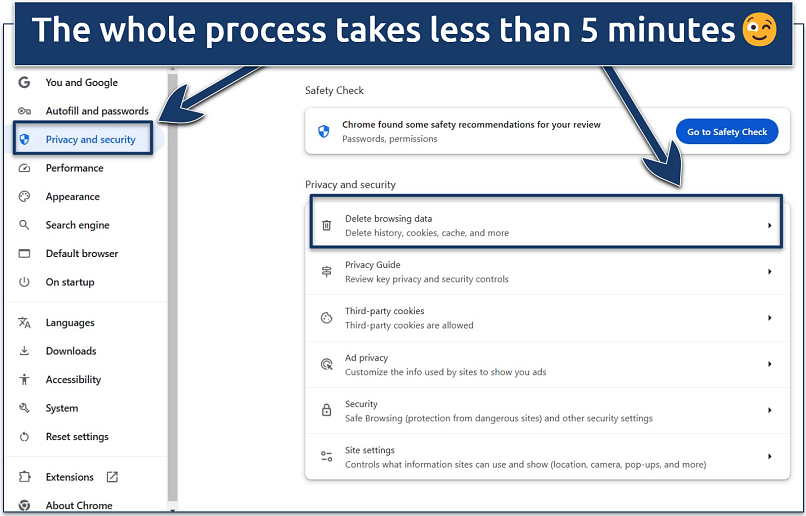
Task: Click the sliders icon for Site settings
Action: coord(326,456)
